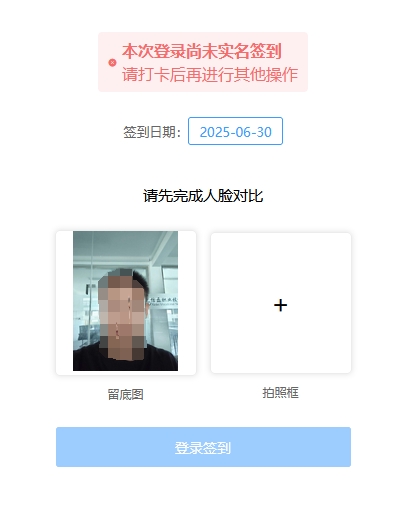Image resolution: width=406 pixels, height=508 pixels.
Task: Click the pixelated face in reference photo
Action: coord(123,313)
